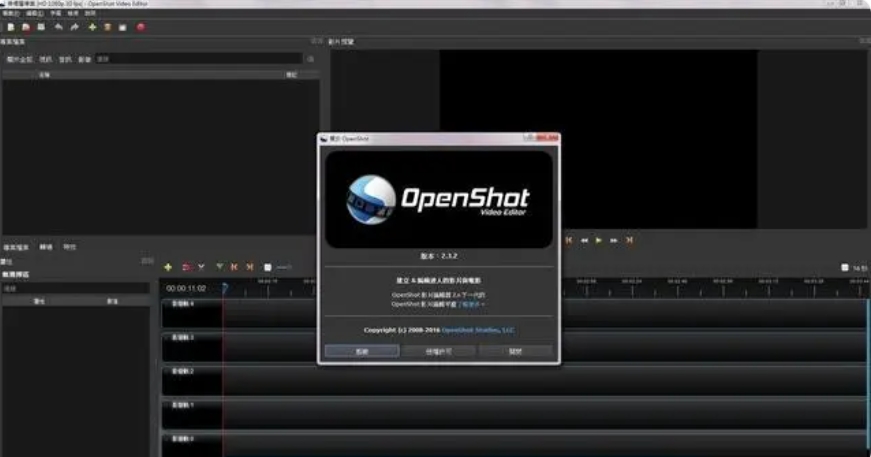Click the Redo arrow in the toolbar
871x457 pixels.
pos(74,27)
